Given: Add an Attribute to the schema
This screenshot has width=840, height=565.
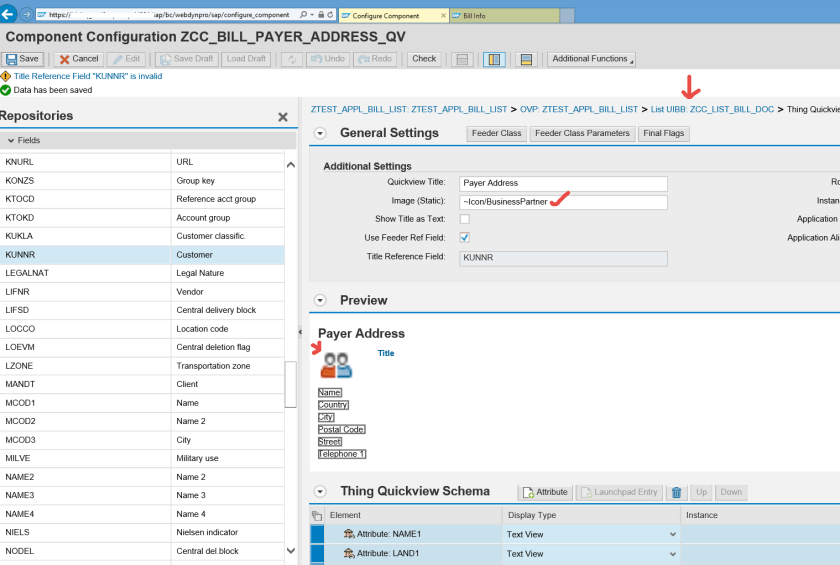Looking at the screenshot, I should (545, 492).
